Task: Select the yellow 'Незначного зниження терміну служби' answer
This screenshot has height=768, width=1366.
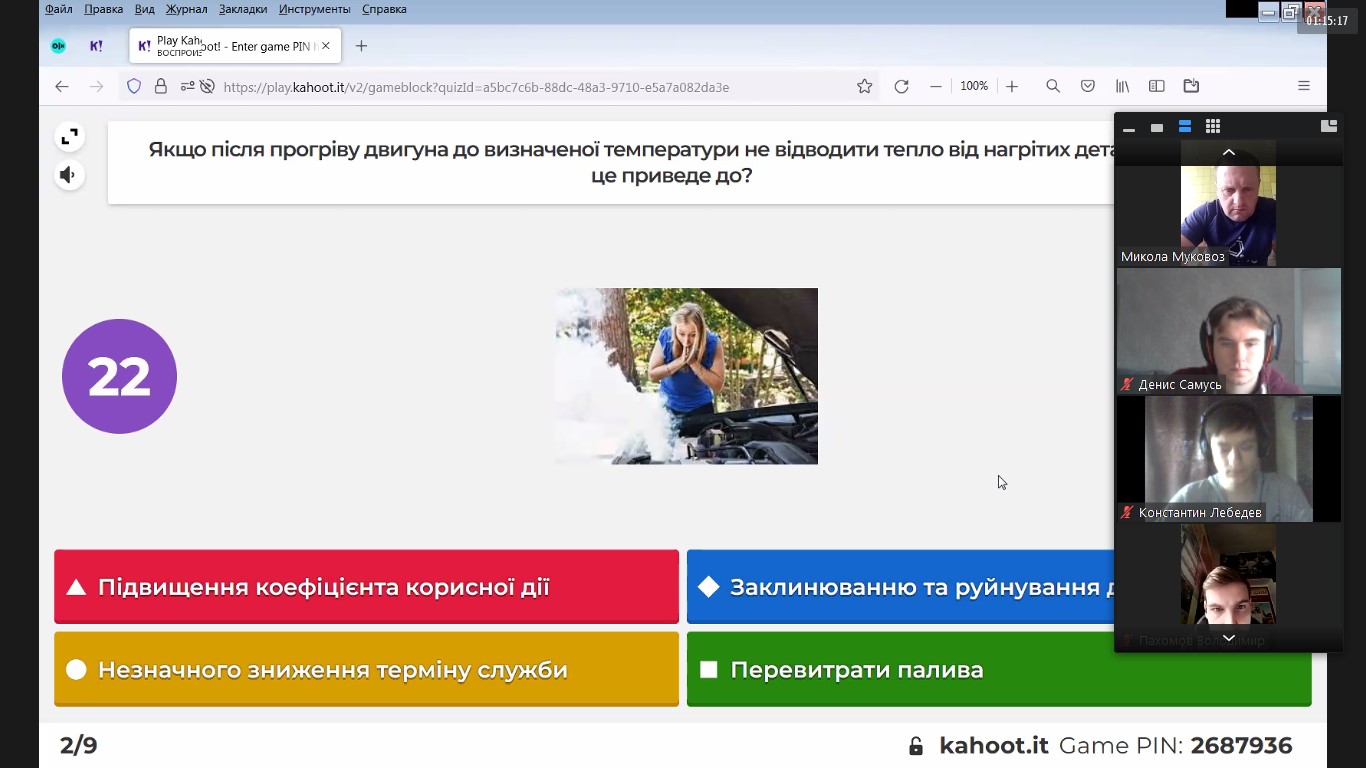Action: [366, 670]
